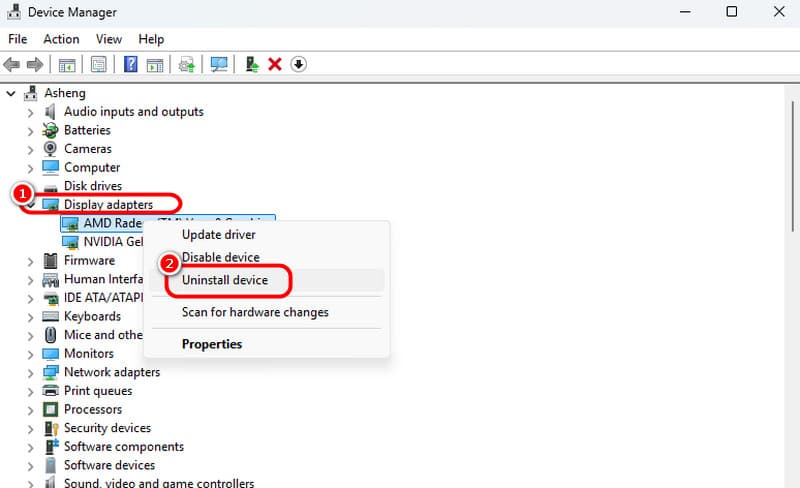Image resolution: width=800 pixels, height=488 pixels.
Task: Select the NVIDIA GeForce adapter entry
Action: pyautogui.click(x=112, y=242)
